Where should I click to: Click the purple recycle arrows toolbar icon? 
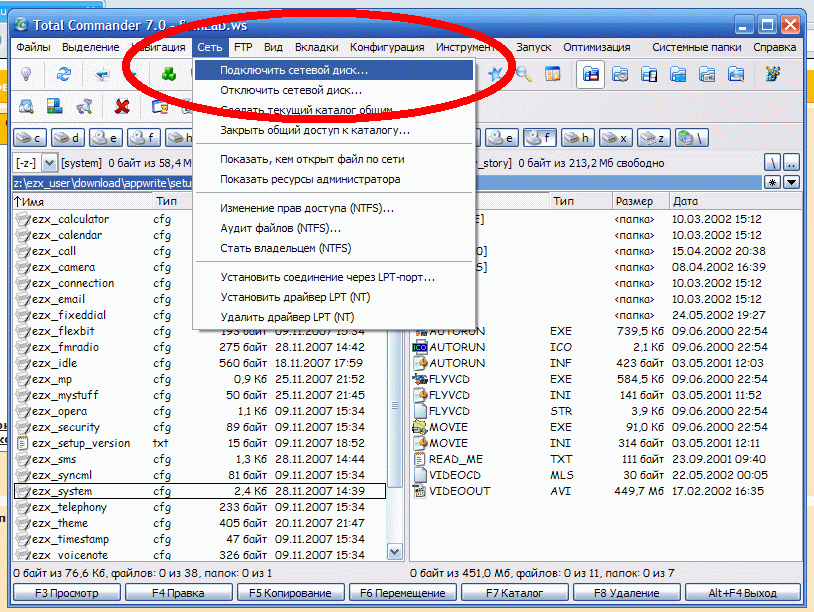click(84, 107)
